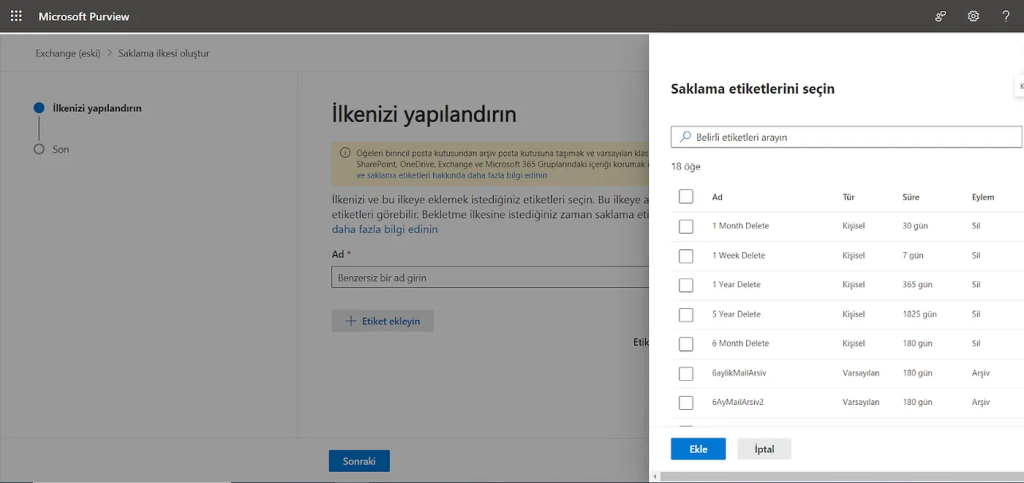
Task: Sort by the Süre column header
Action: [x=911, y=197]
